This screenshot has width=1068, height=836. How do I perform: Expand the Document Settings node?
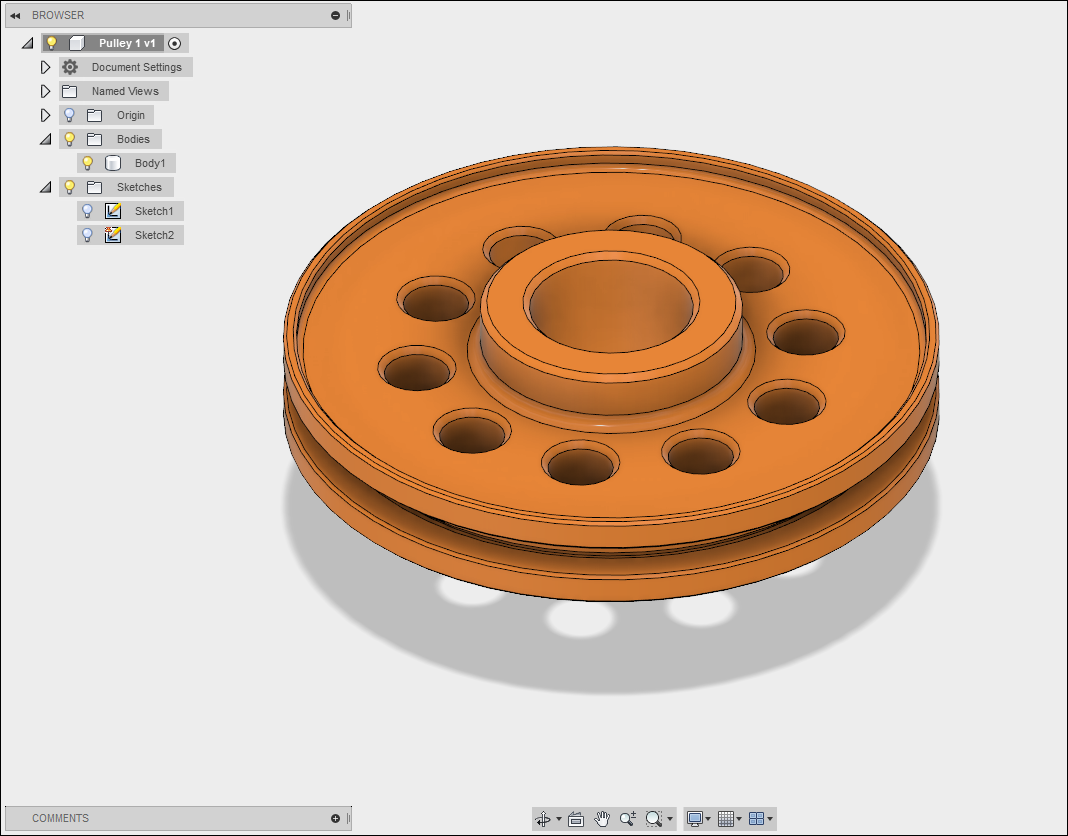(x=45, y=67)
